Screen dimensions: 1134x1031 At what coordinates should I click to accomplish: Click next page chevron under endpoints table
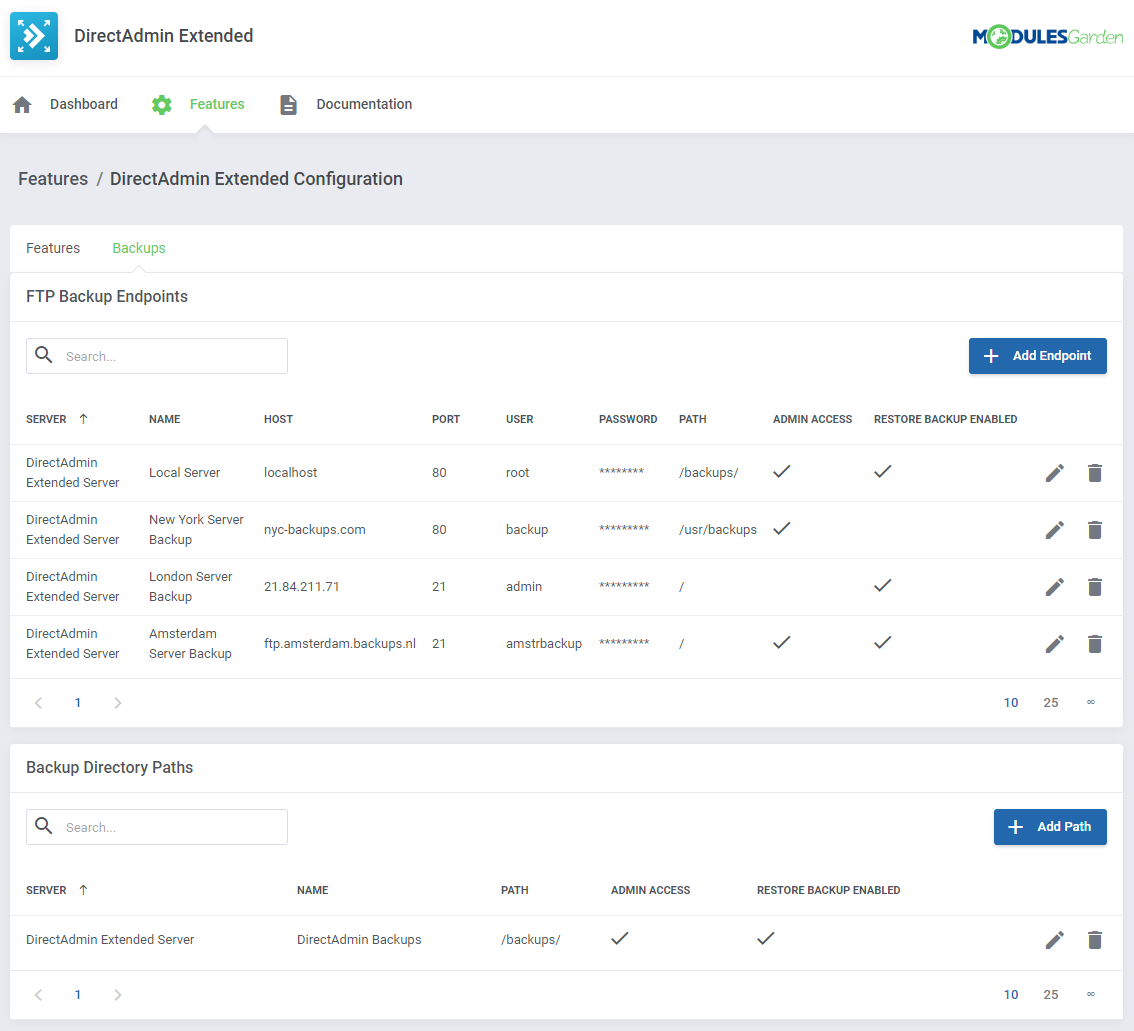click(117, 702)
